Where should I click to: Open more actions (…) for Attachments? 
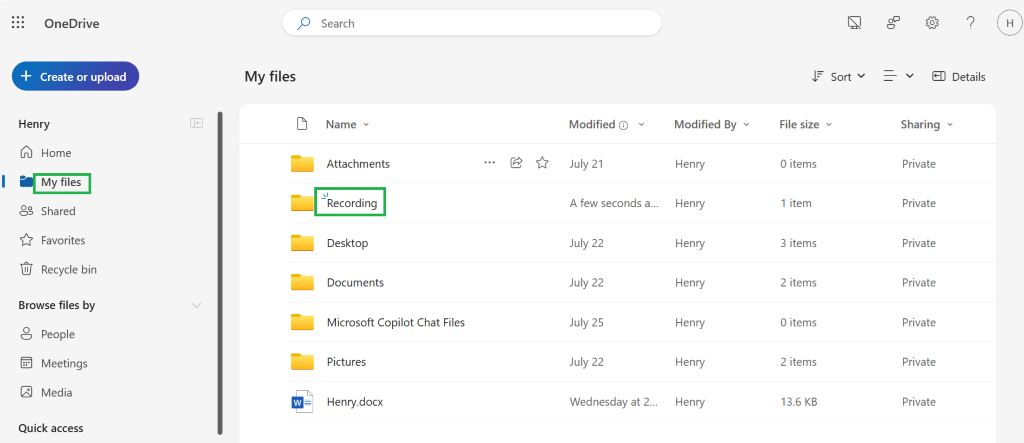pos(490,163)
